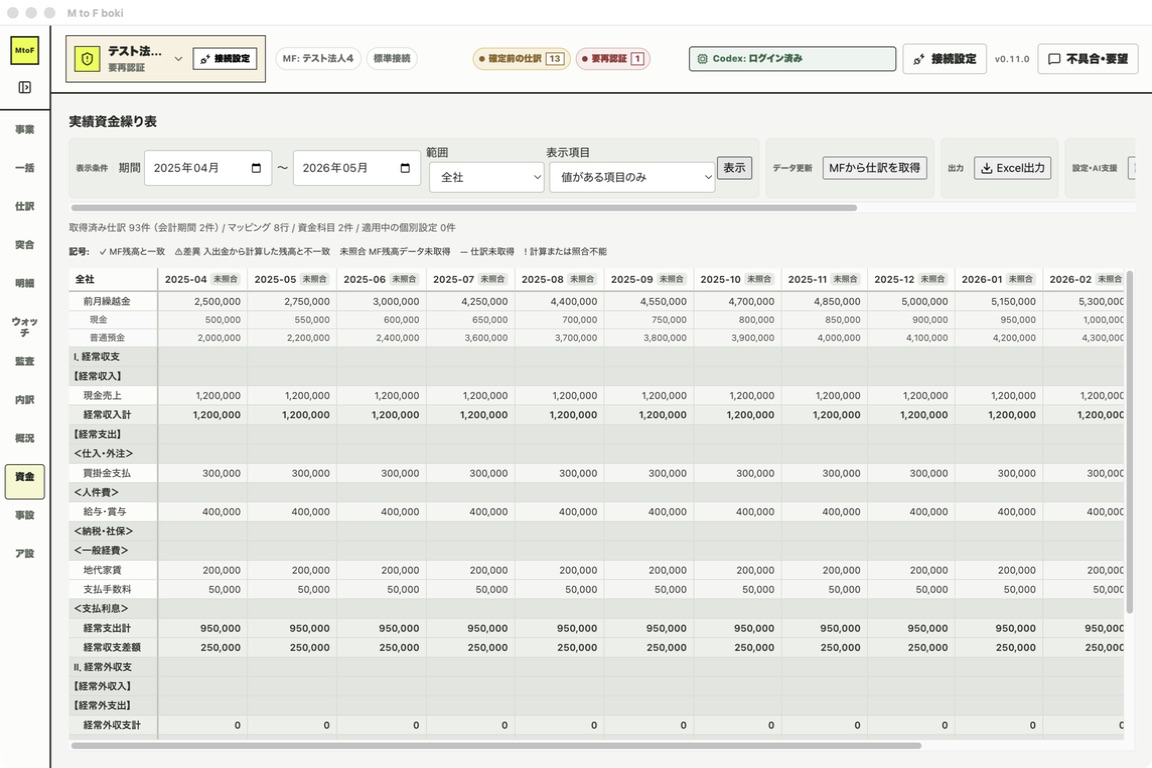Image resolution: width=1152 pixels, height=768 pixels.
Task: Click the 実績資金繰り表 page heading
Action: point(113,121)
